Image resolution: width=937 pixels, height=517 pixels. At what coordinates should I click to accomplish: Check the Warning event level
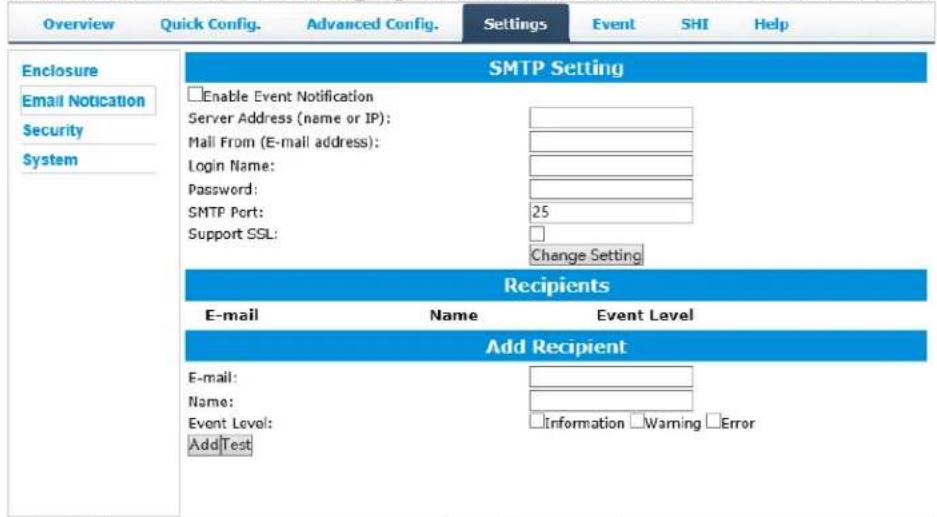[637, 421]
